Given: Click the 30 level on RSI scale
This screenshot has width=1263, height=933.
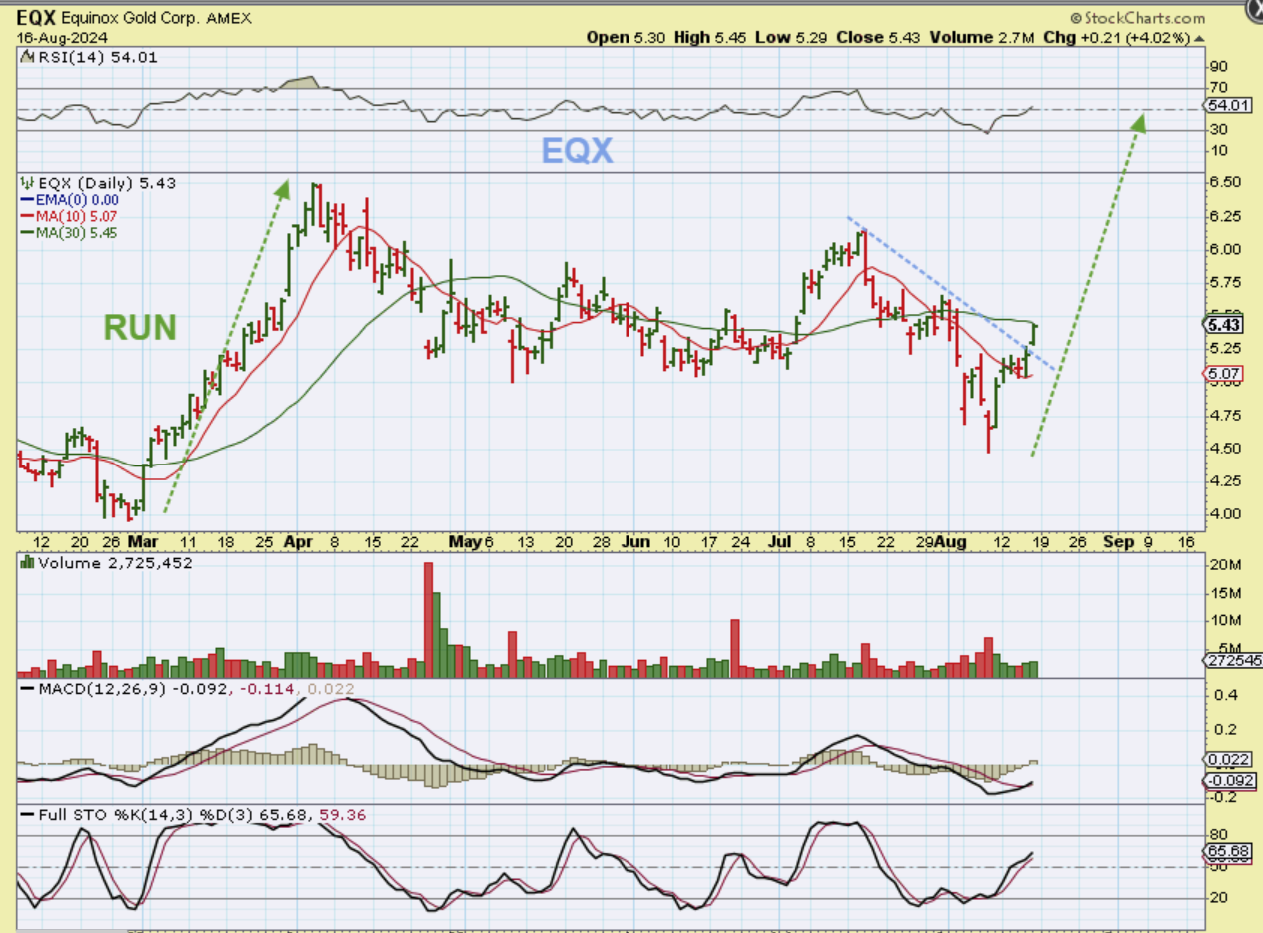Looking at the screenshot, I should click(x=1220, y=129).
